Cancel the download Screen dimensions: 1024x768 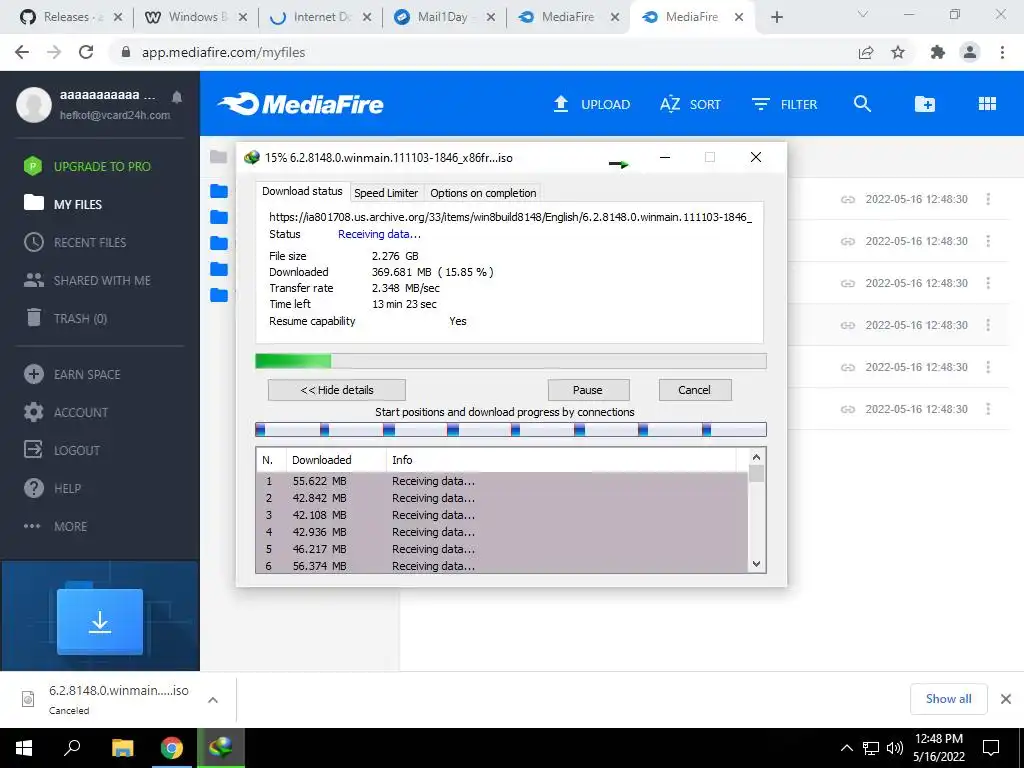pos(694,390)
